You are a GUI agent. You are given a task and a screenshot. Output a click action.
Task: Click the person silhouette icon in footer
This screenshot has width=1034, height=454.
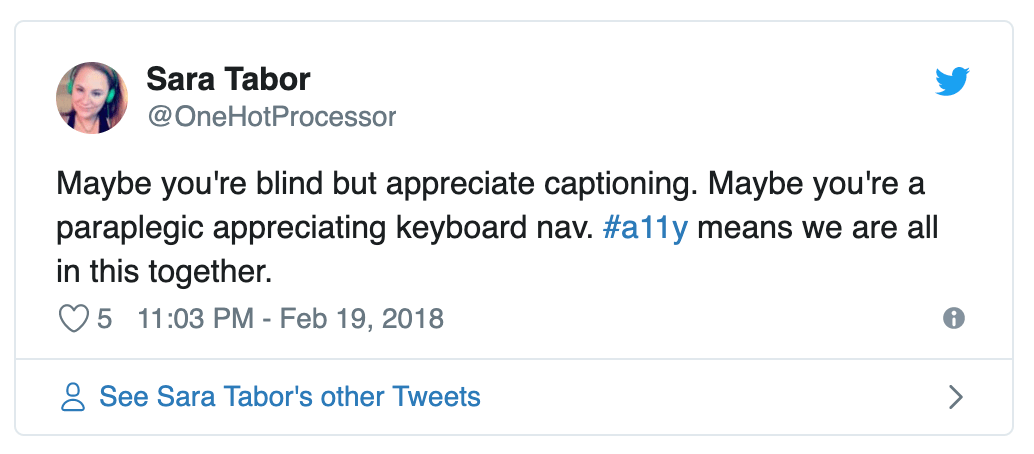[x=73, y=397]
